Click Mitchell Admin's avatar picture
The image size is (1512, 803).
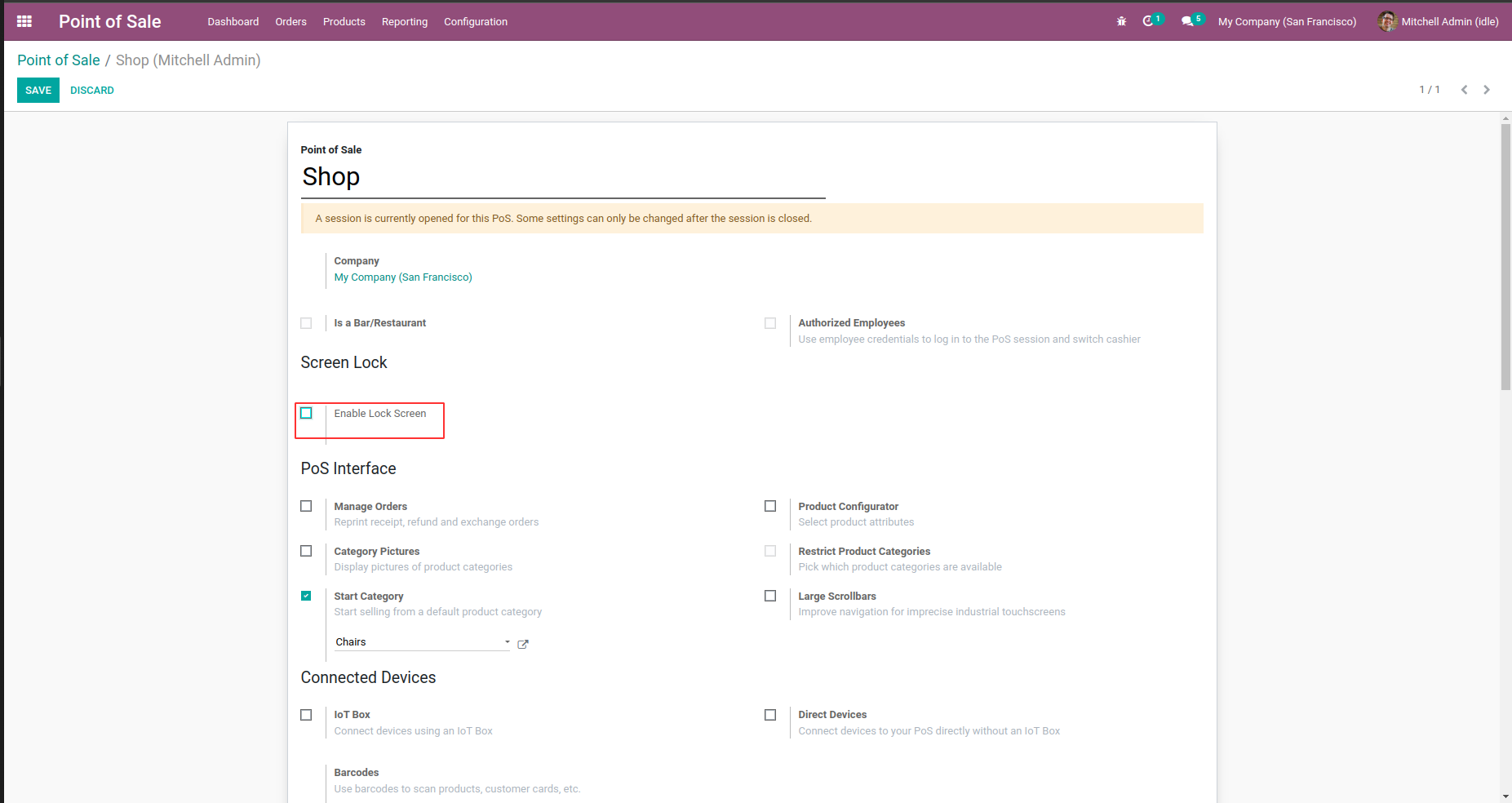coord(1387,21)
